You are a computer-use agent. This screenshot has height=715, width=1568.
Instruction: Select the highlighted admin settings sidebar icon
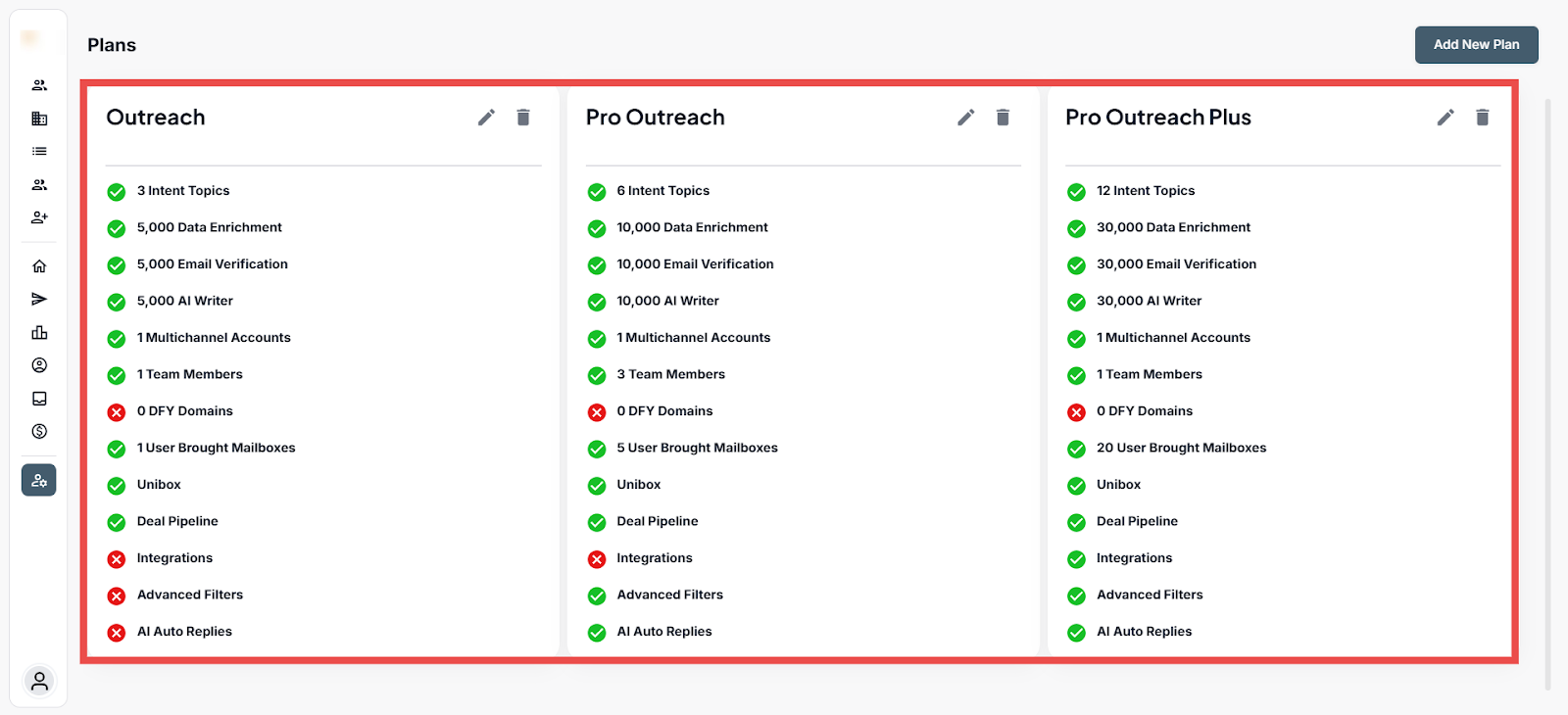click(39, 480)
